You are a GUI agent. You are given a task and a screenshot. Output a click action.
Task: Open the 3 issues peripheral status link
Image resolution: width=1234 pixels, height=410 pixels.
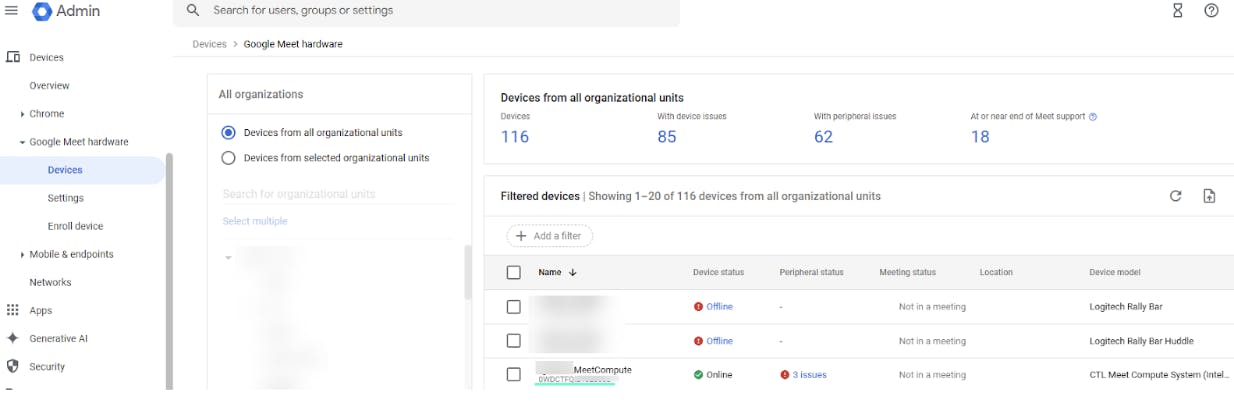[x=809, y=375]
